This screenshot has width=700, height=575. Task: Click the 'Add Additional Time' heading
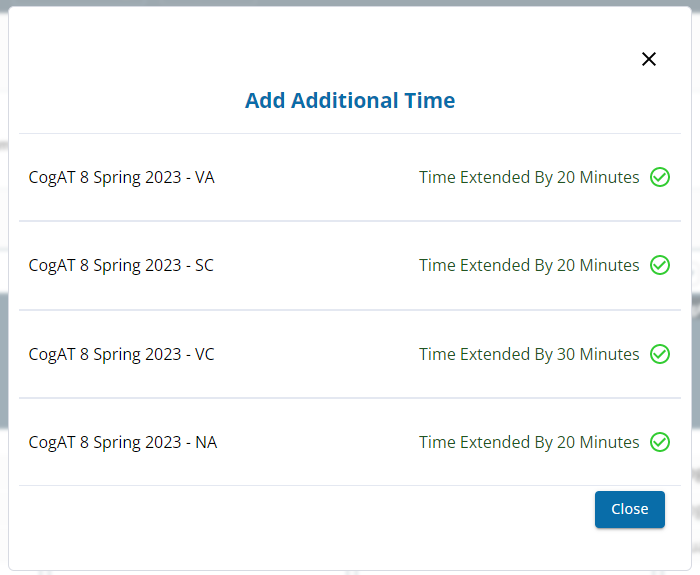coord(350,100)
